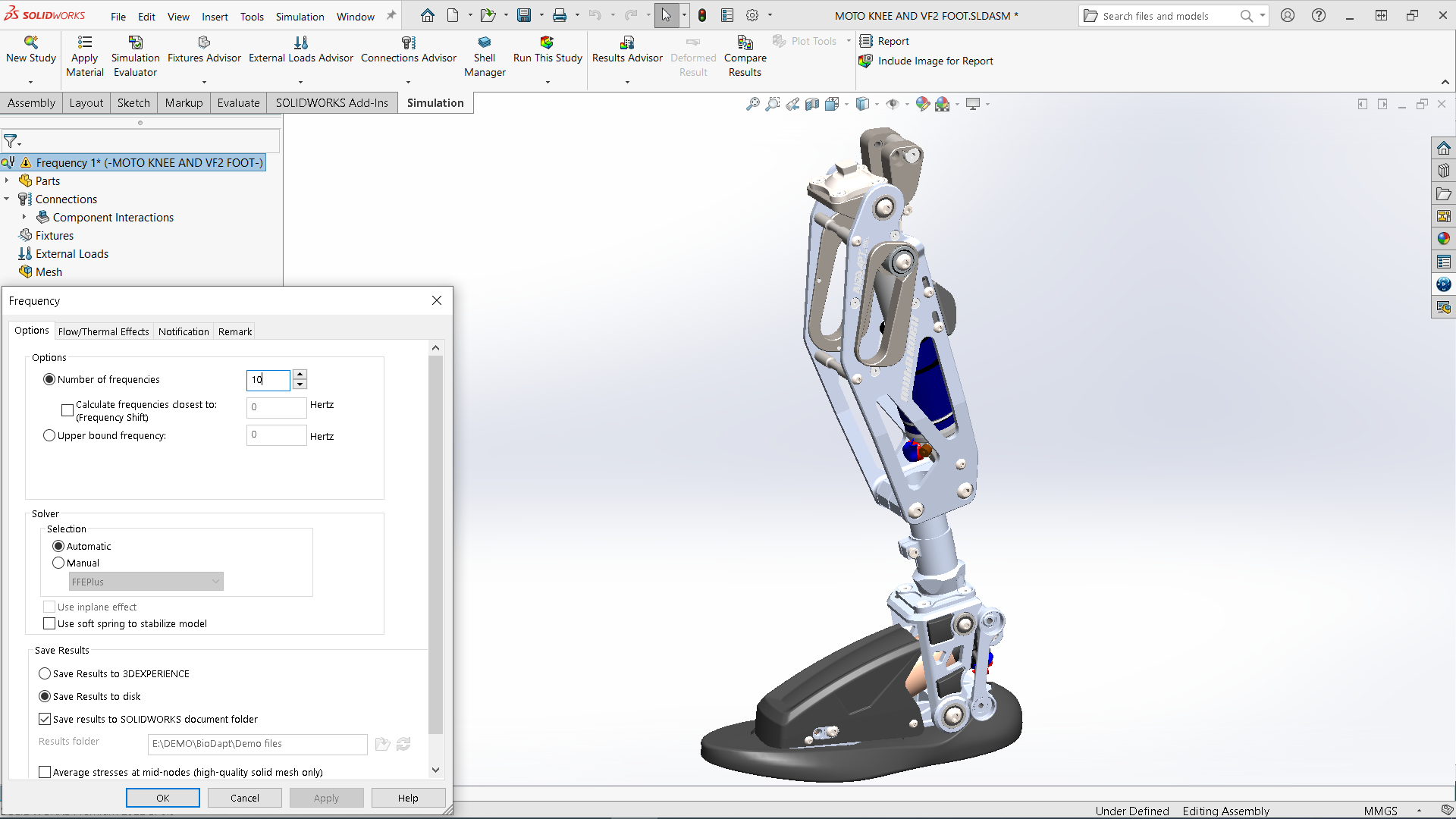
Task: Click the OK button
Action: click(x=162, y=798)
